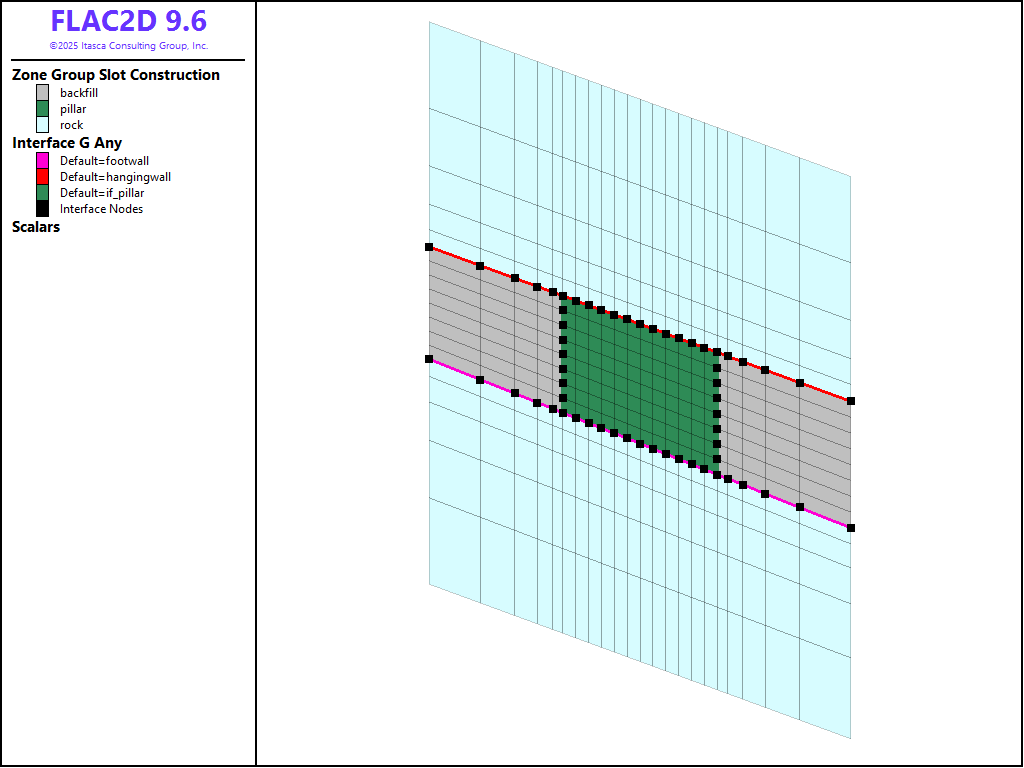Click the green pillar zone in the model

640,385
